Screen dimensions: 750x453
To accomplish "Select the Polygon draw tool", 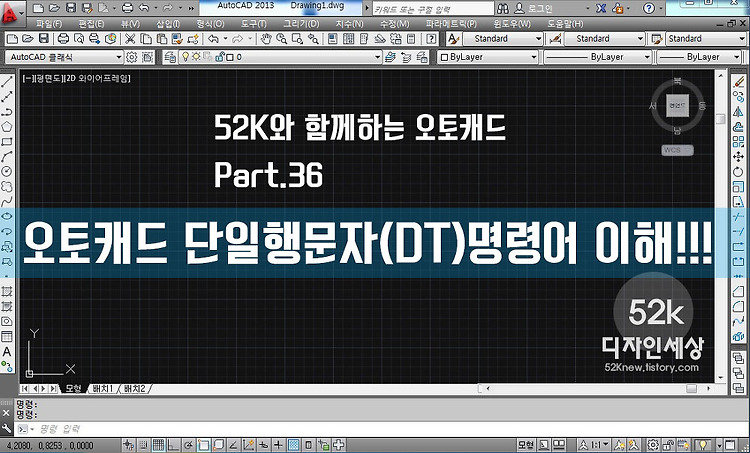I will click(7, 127).
